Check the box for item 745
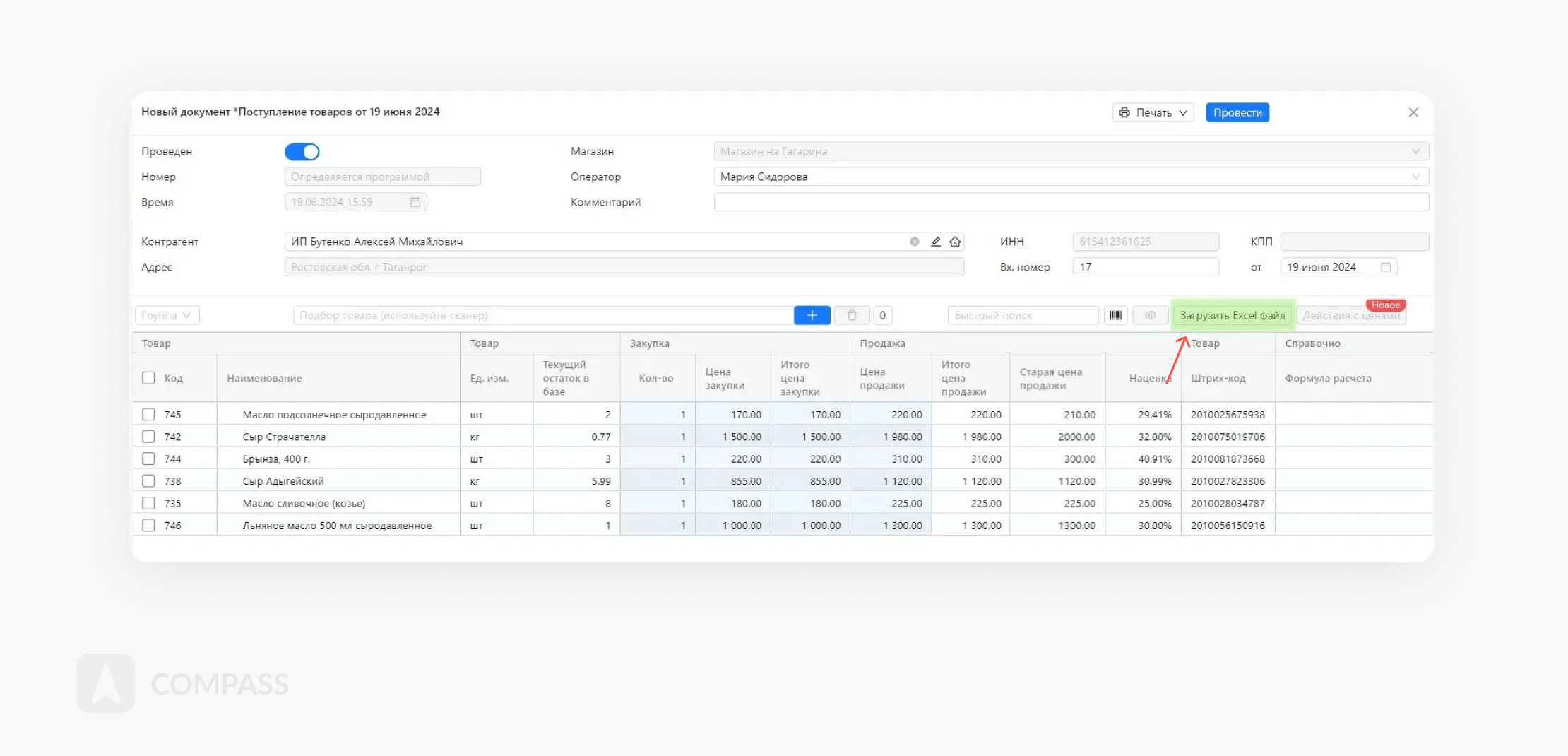This screenshot has height=756, width=1568. (x=148, y=414)
